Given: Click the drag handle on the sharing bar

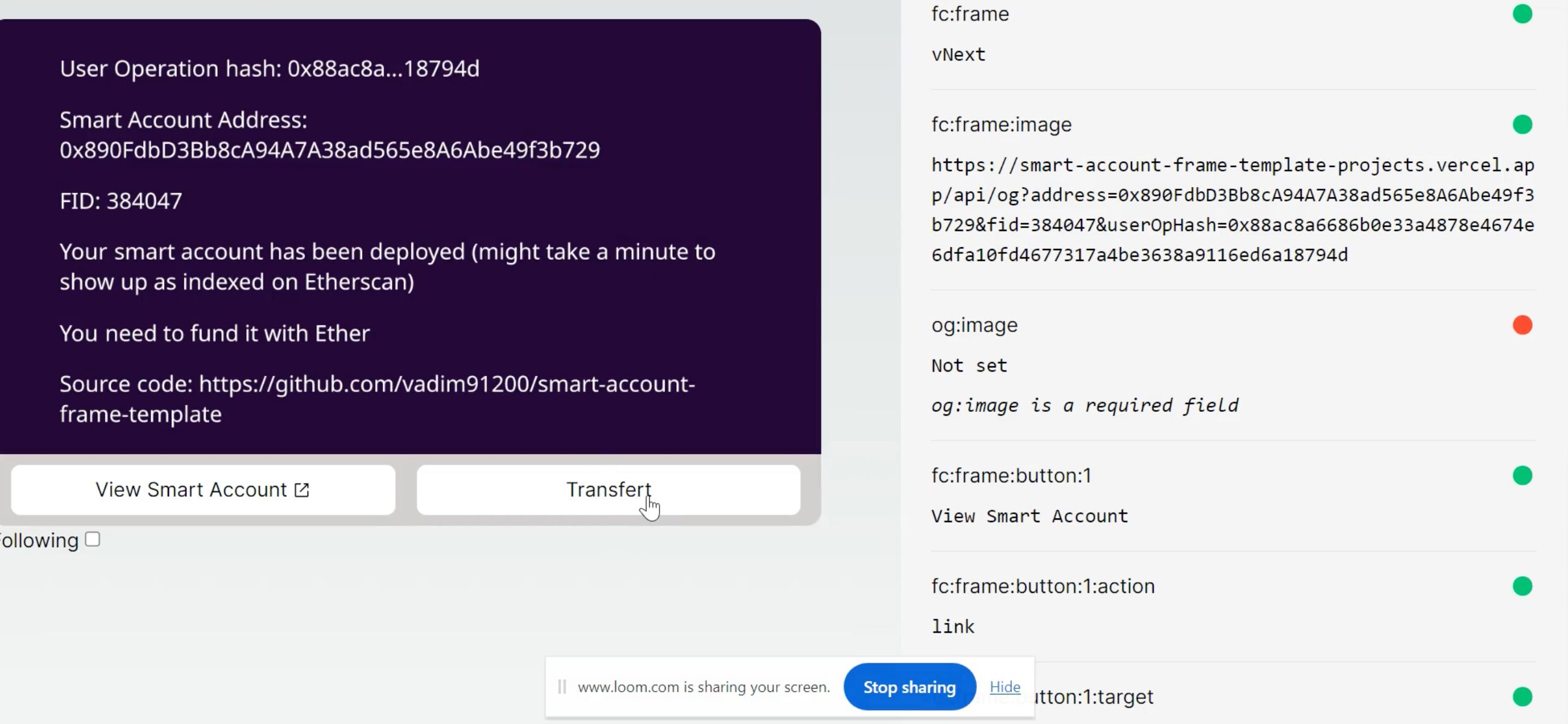Looking at the screenshot, I should point(562,687).
